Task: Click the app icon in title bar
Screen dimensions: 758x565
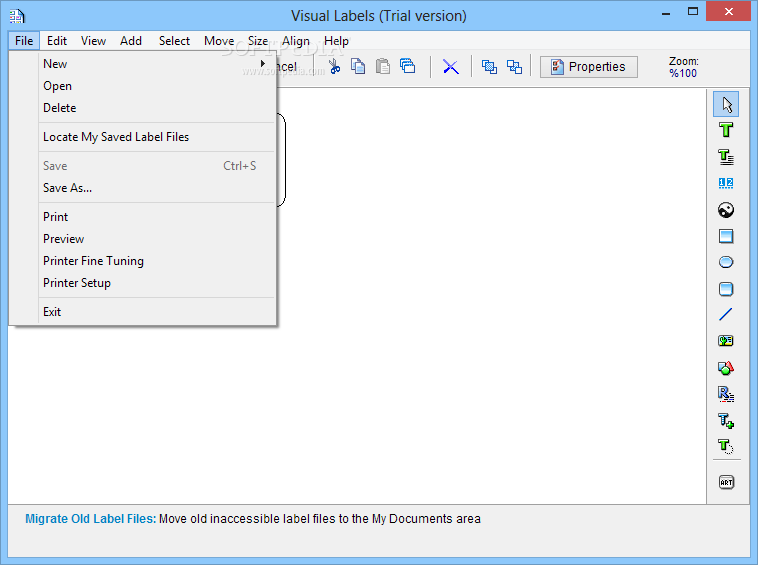Action: click(17, 16)
